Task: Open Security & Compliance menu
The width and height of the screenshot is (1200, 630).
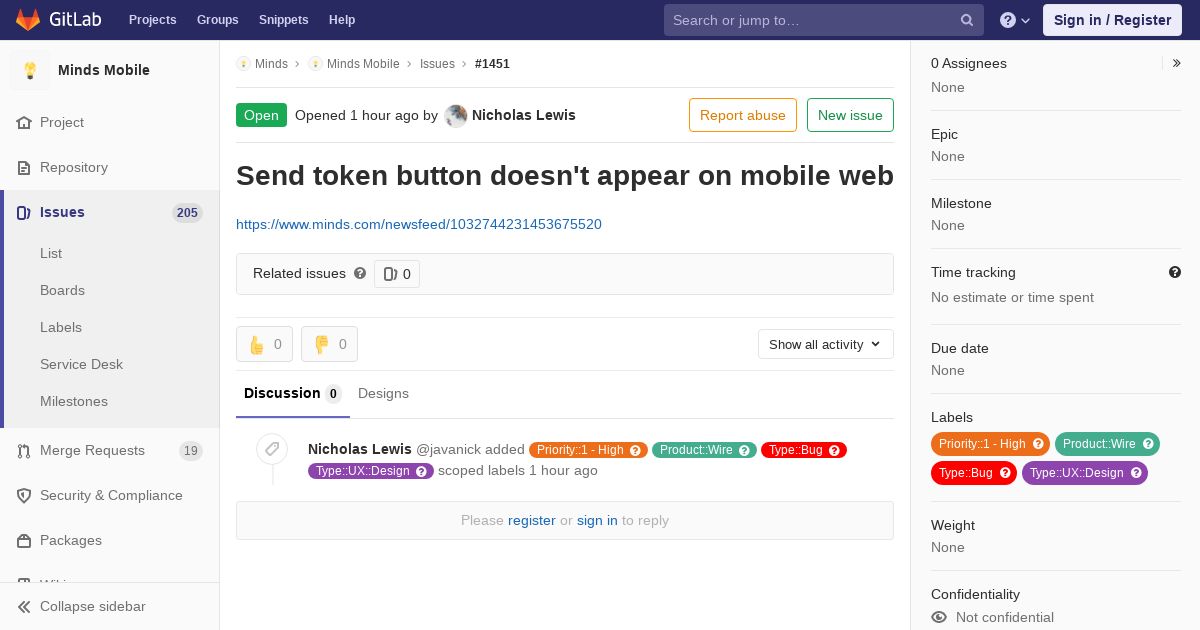Action: click(x=110, y=496)
